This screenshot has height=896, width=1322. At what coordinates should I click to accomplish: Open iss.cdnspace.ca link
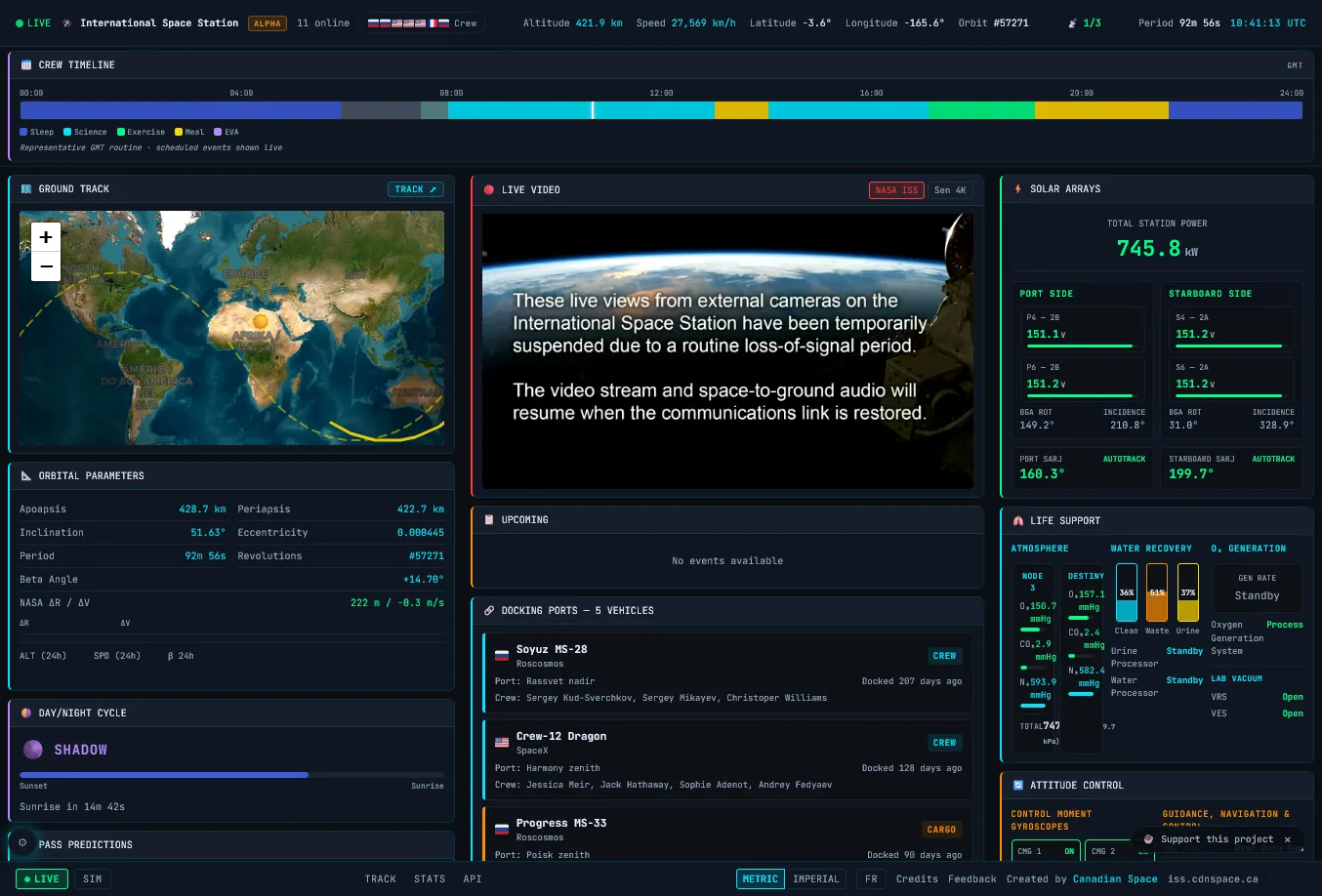tap(1213, 878)
